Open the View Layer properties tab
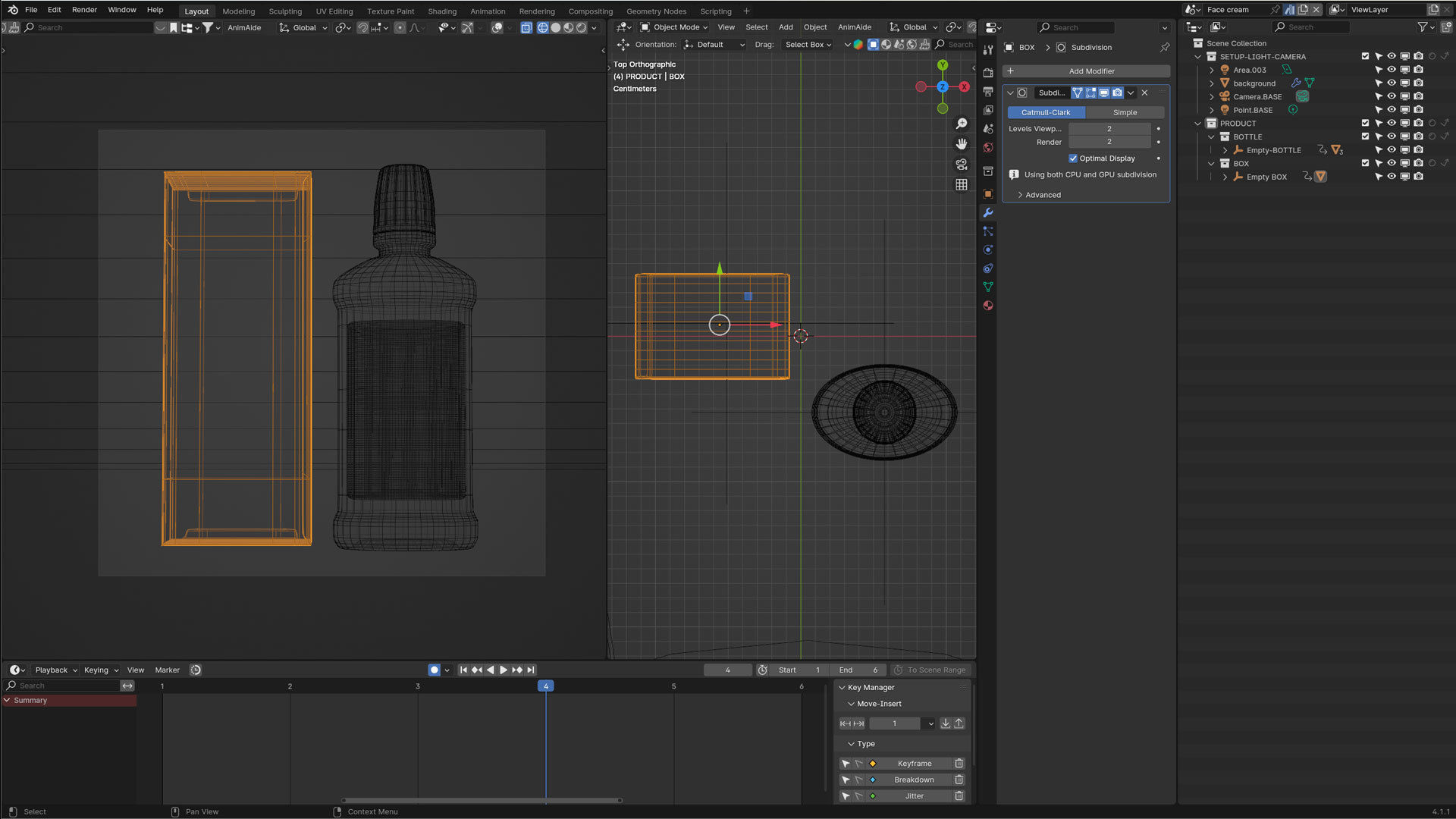Viewport: 1456px width, 819px height. 987,110
